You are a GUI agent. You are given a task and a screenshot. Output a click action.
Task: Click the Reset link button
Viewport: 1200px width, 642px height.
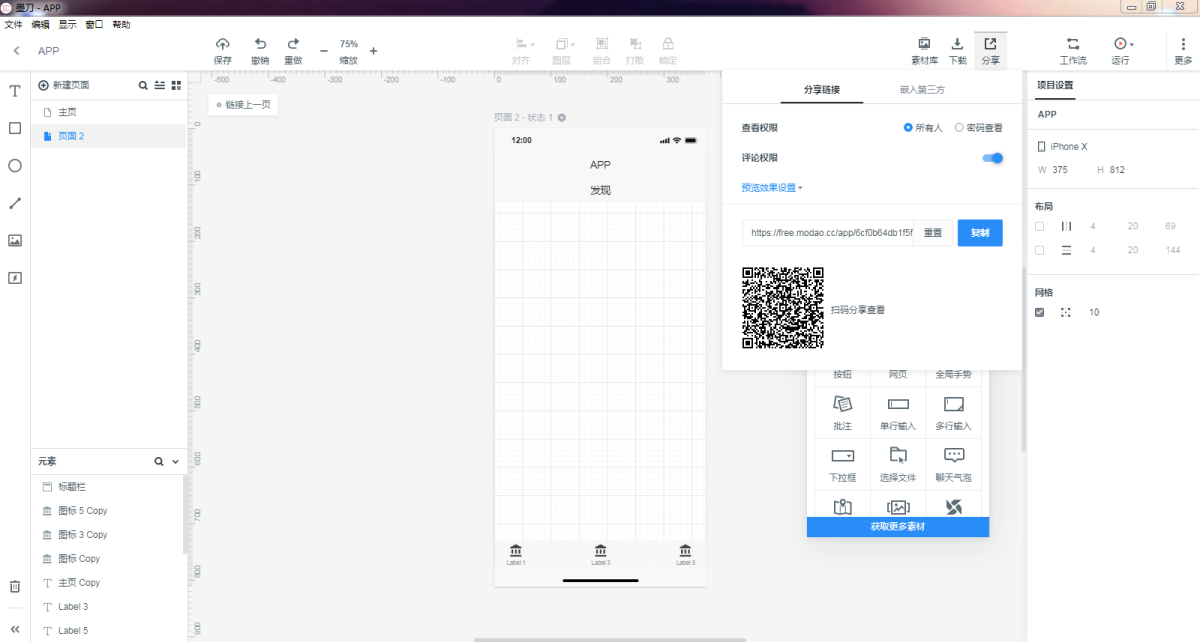(932, 233)
